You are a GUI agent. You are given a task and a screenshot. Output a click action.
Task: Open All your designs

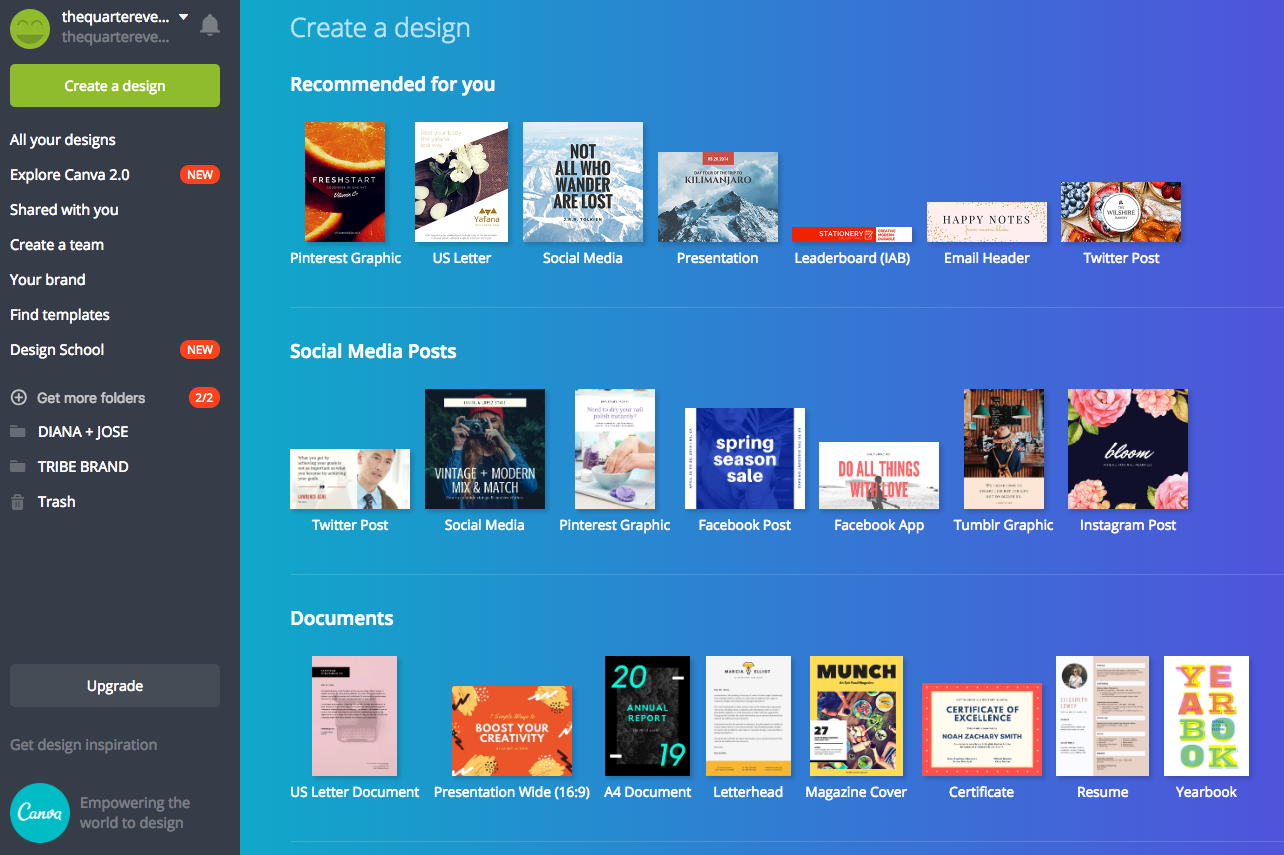pos(63,140)
